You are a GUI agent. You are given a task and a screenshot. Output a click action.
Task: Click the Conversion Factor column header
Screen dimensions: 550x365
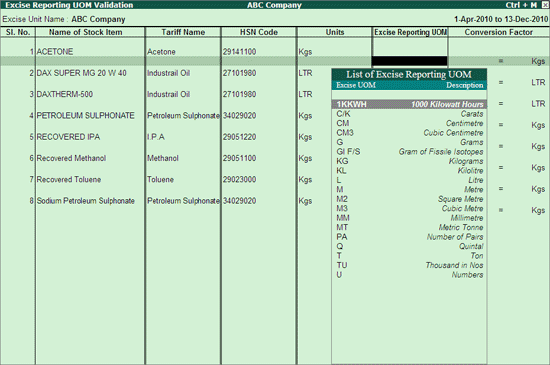pos(498,32)
